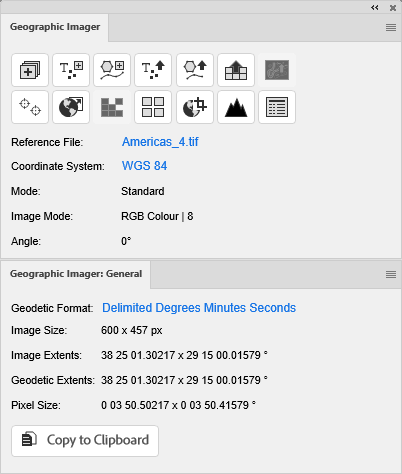
Task: Select the add text points icon
Action: click(71, 70)
